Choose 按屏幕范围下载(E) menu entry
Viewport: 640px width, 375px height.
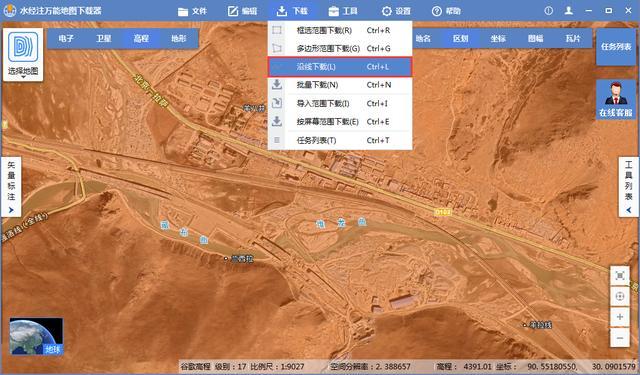340,122
